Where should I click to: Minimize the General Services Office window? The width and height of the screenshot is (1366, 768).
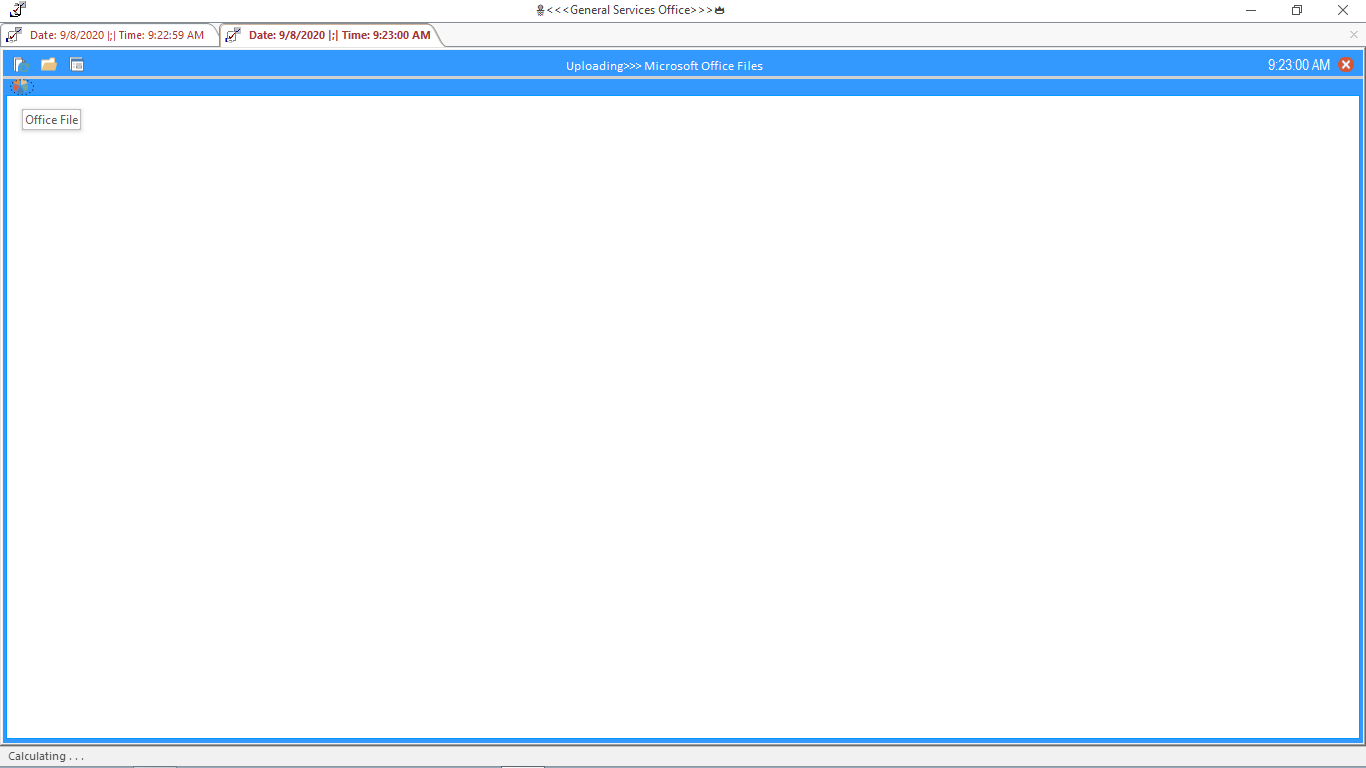click(x=1251, y=10)
